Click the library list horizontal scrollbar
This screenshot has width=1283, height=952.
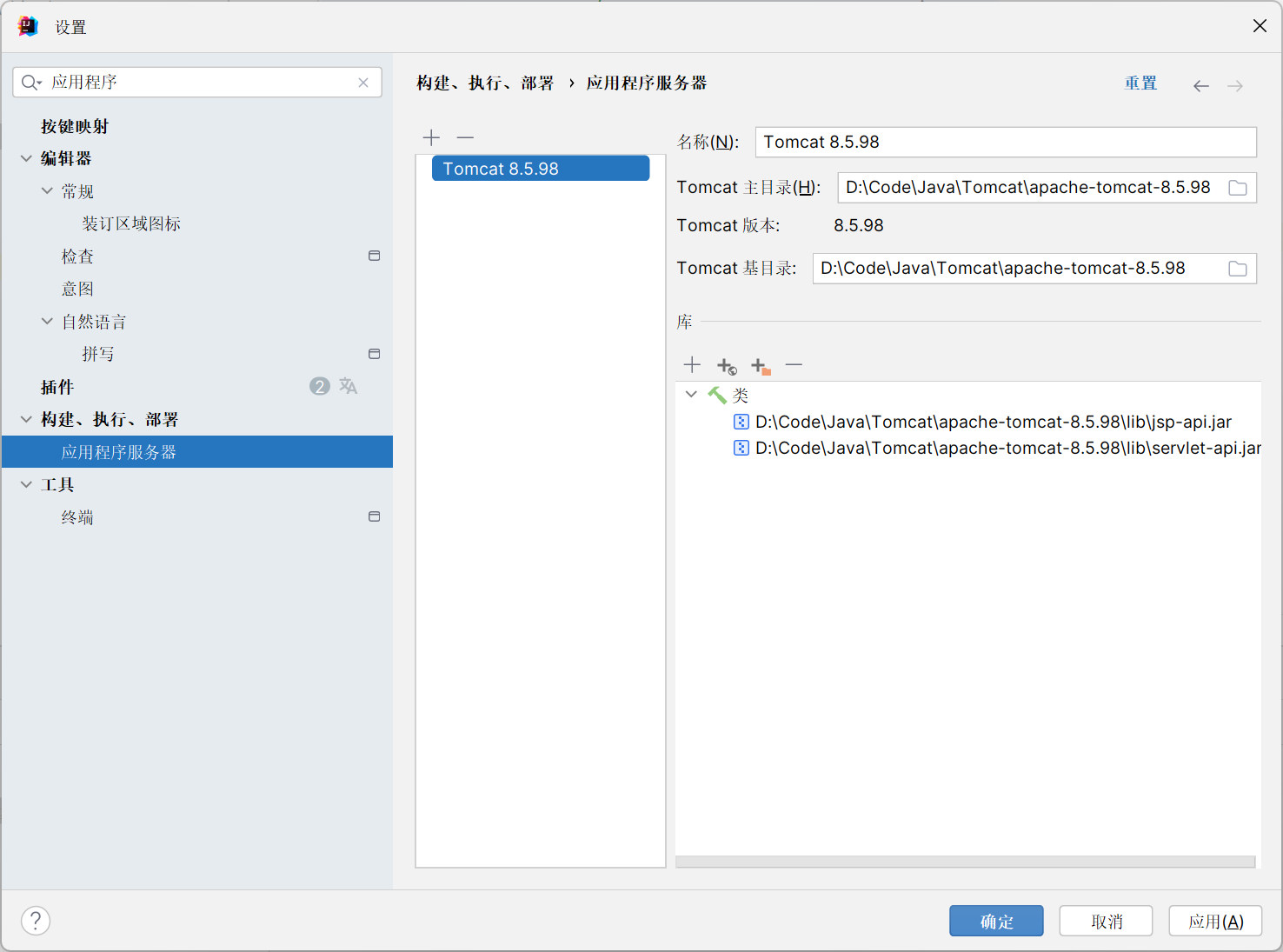click(x=965, y=862)
